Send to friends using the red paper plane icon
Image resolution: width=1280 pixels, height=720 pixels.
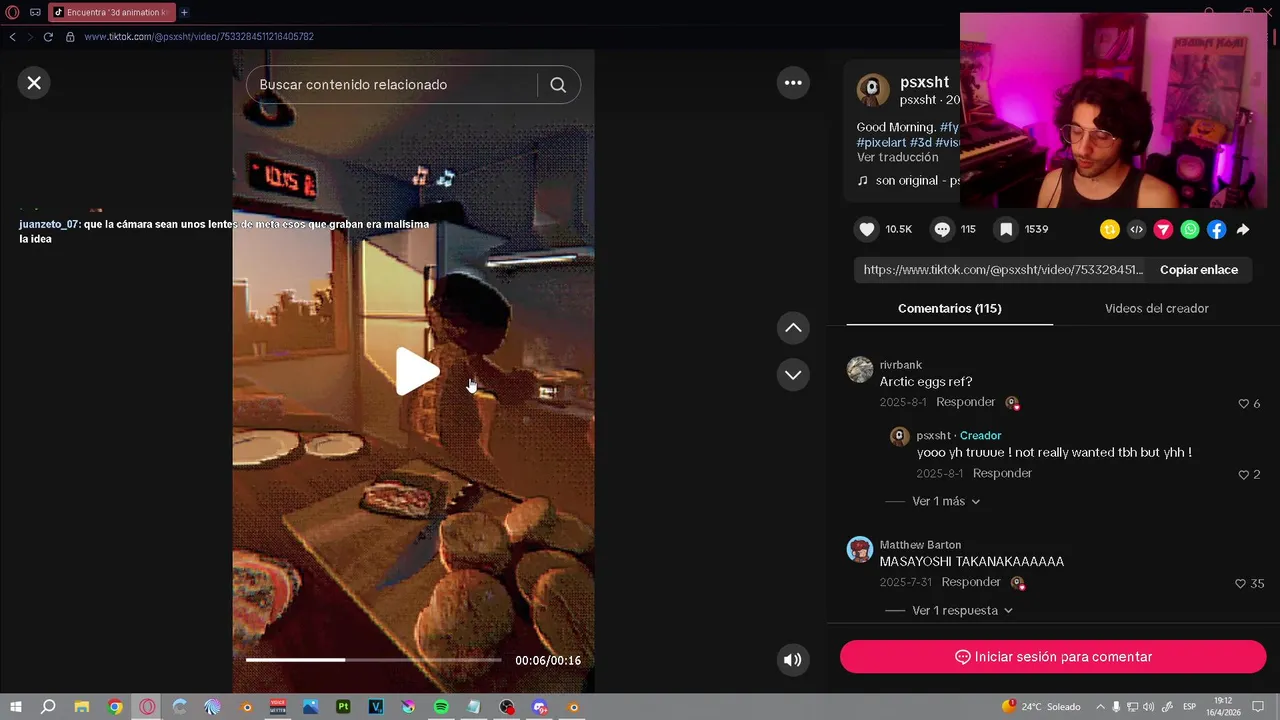(1163, 229)
